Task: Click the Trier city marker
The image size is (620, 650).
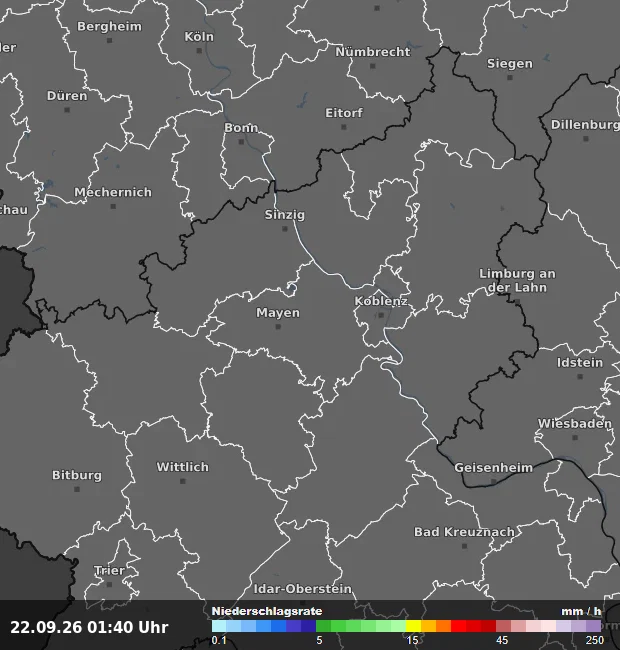Action: click(x=109, y=585)
